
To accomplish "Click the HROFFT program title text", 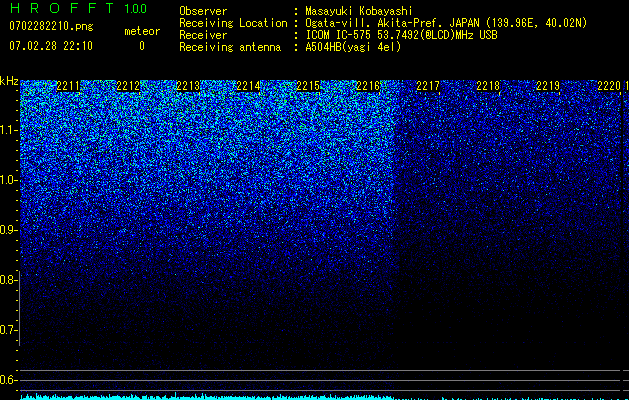I will coord(62,8).
